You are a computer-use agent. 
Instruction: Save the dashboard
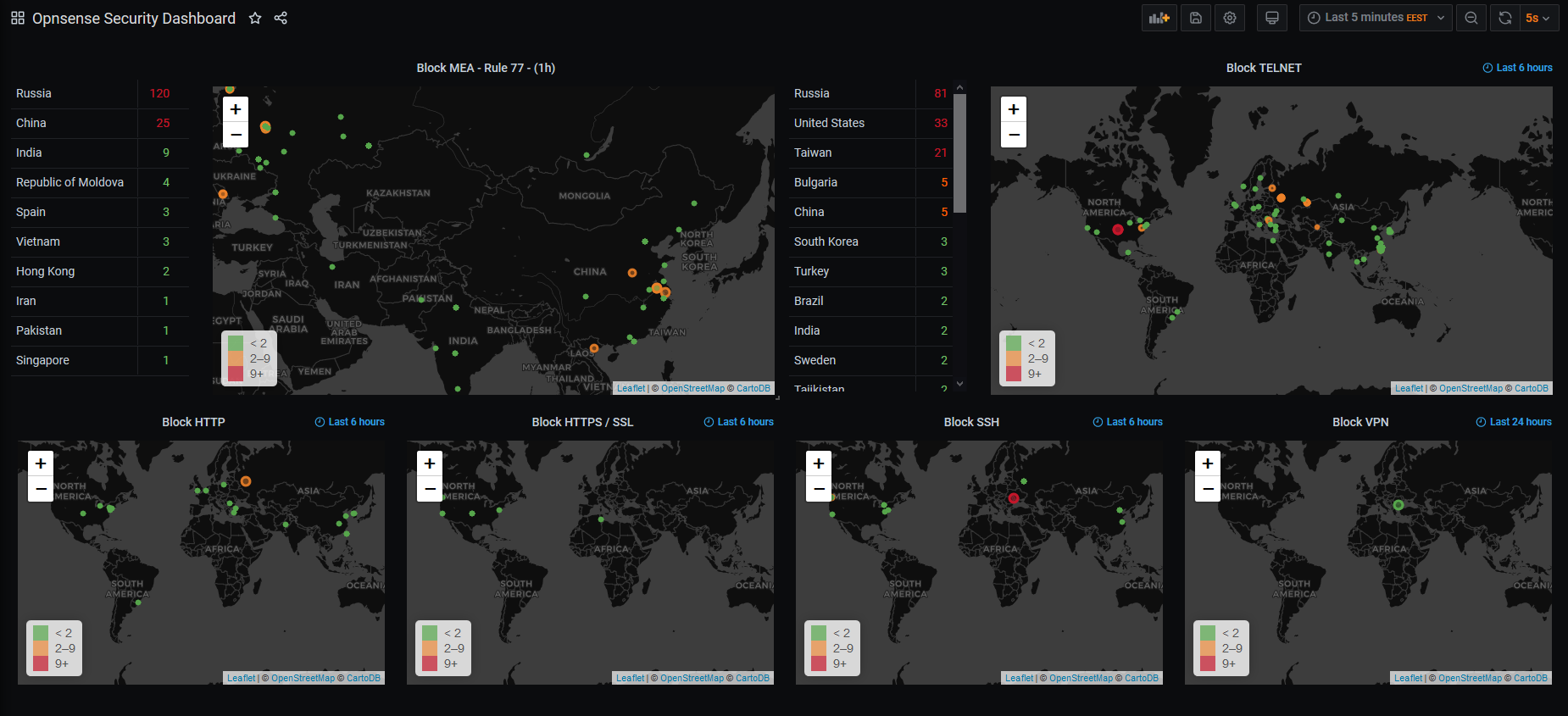click(x=1196, y=18)
